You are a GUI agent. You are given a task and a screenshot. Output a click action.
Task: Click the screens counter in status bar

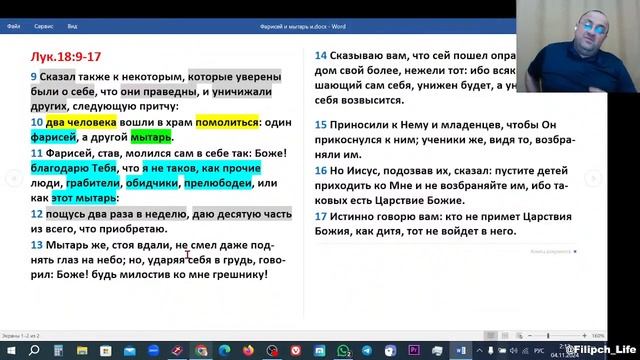point(20,336)
